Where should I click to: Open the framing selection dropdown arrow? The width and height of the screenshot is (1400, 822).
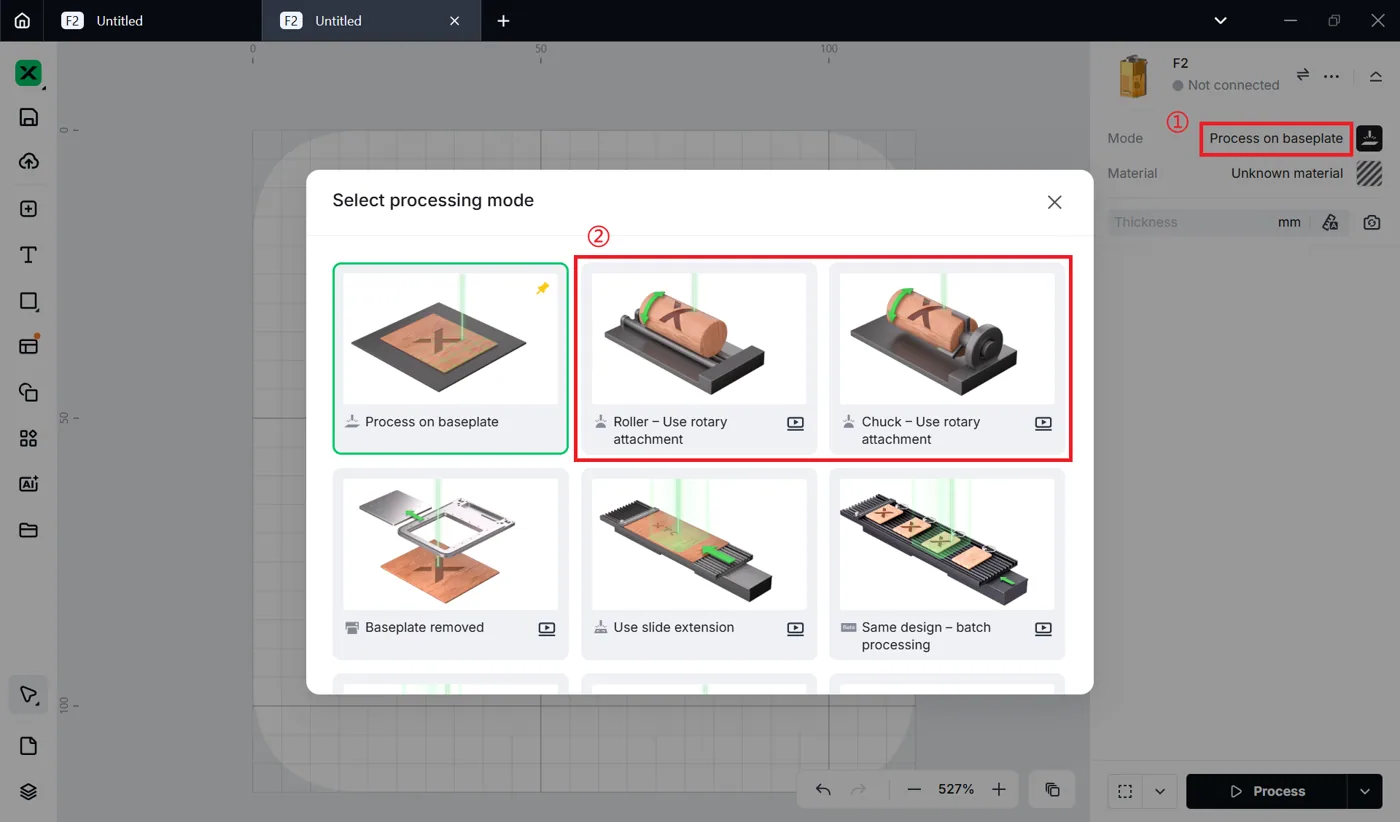pyautogui.click(x=1159, y=791)
